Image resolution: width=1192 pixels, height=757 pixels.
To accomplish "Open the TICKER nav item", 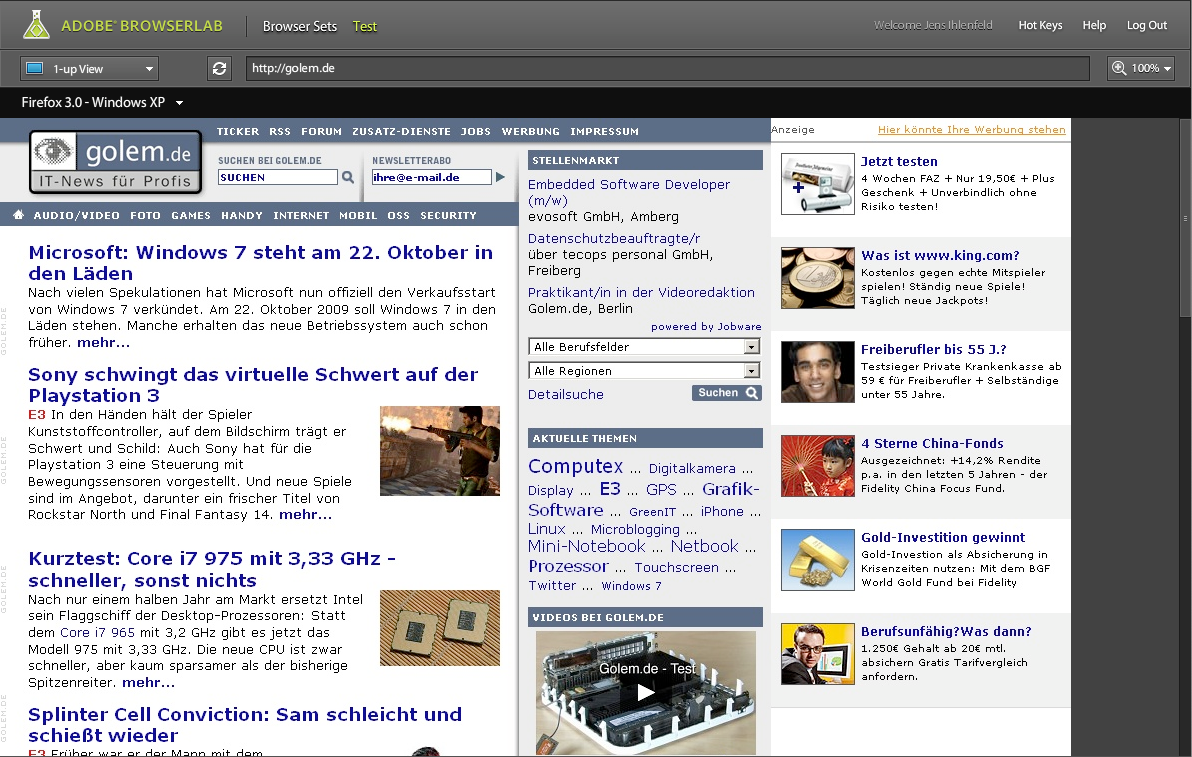I will click(238, 131).
